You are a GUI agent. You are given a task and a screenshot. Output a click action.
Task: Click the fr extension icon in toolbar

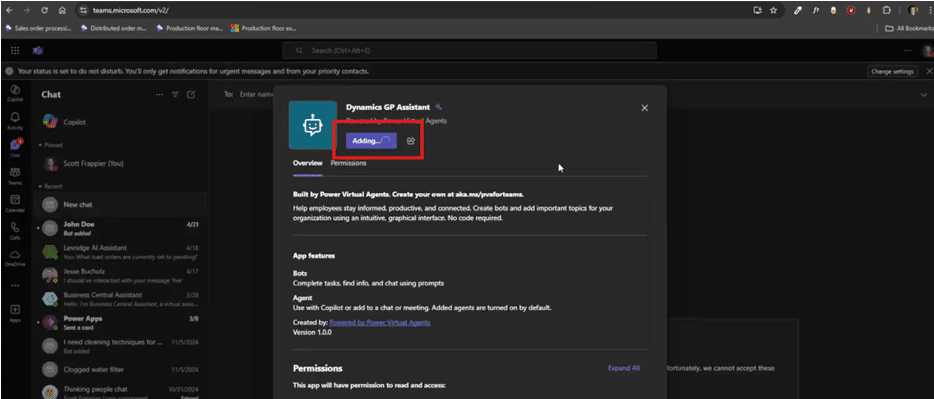tap(815, 11)
